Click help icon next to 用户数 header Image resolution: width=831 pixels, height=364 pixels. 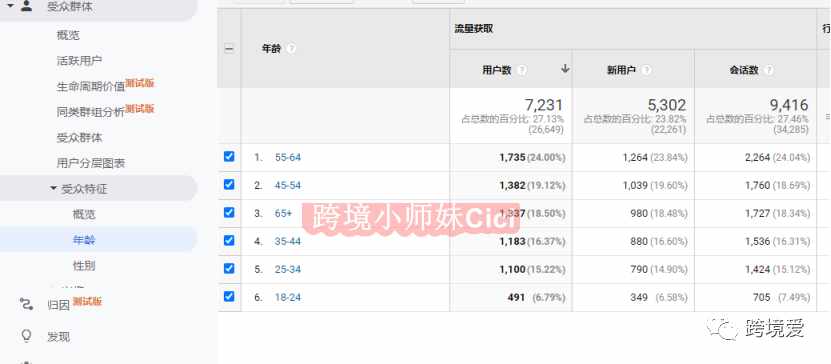click(522, 70)
